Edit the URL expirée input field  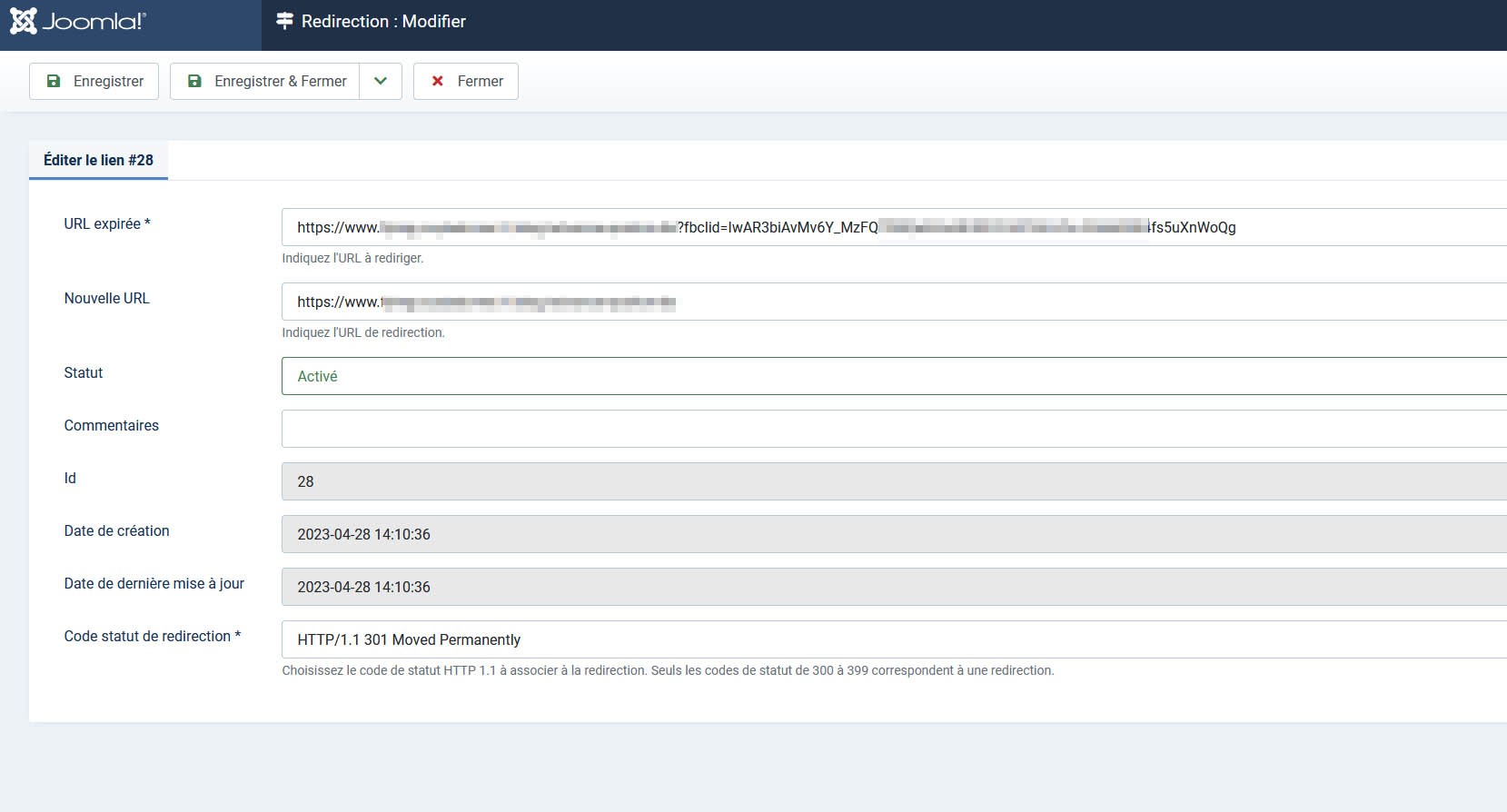pyautogui.click(x=894, y=227)
